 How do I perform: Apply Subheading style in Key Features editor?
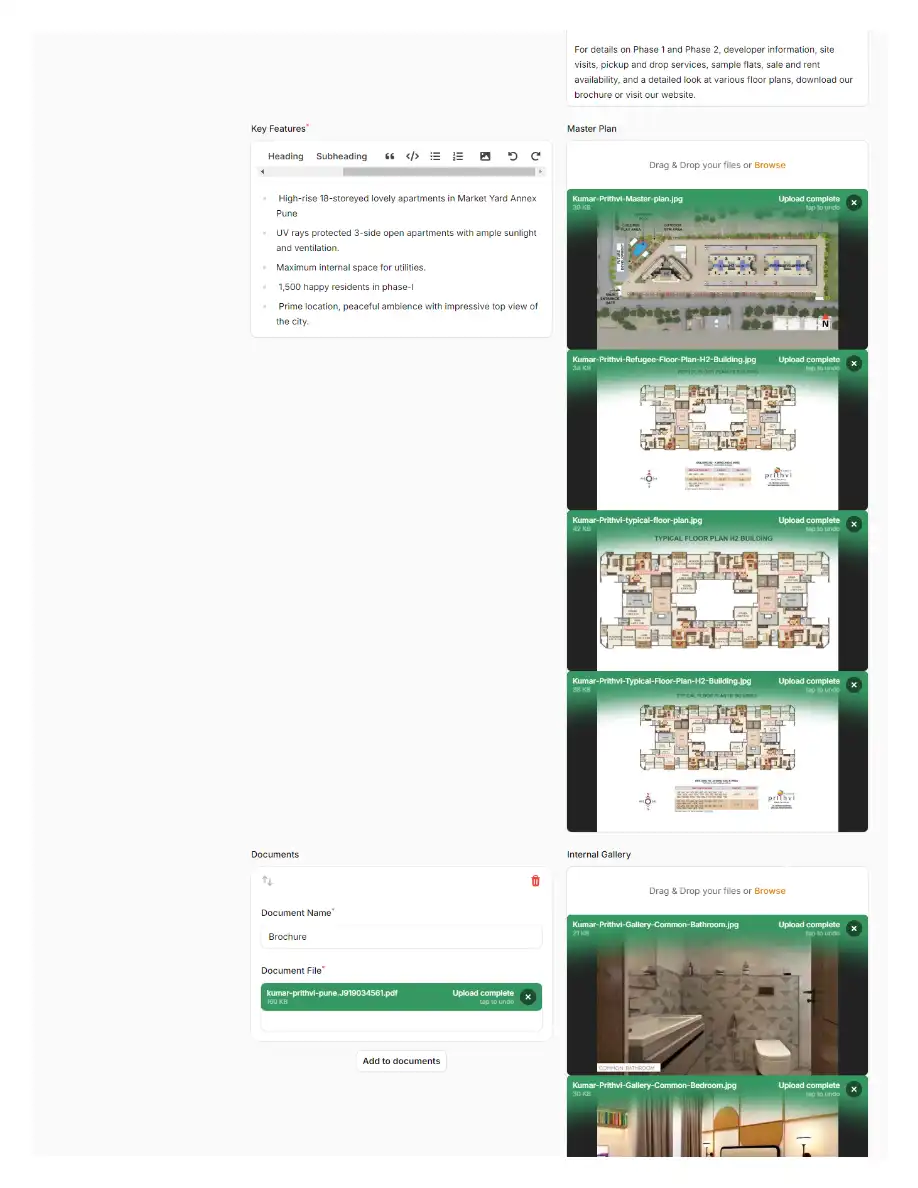pyautogui.click(x=341, y=156)
